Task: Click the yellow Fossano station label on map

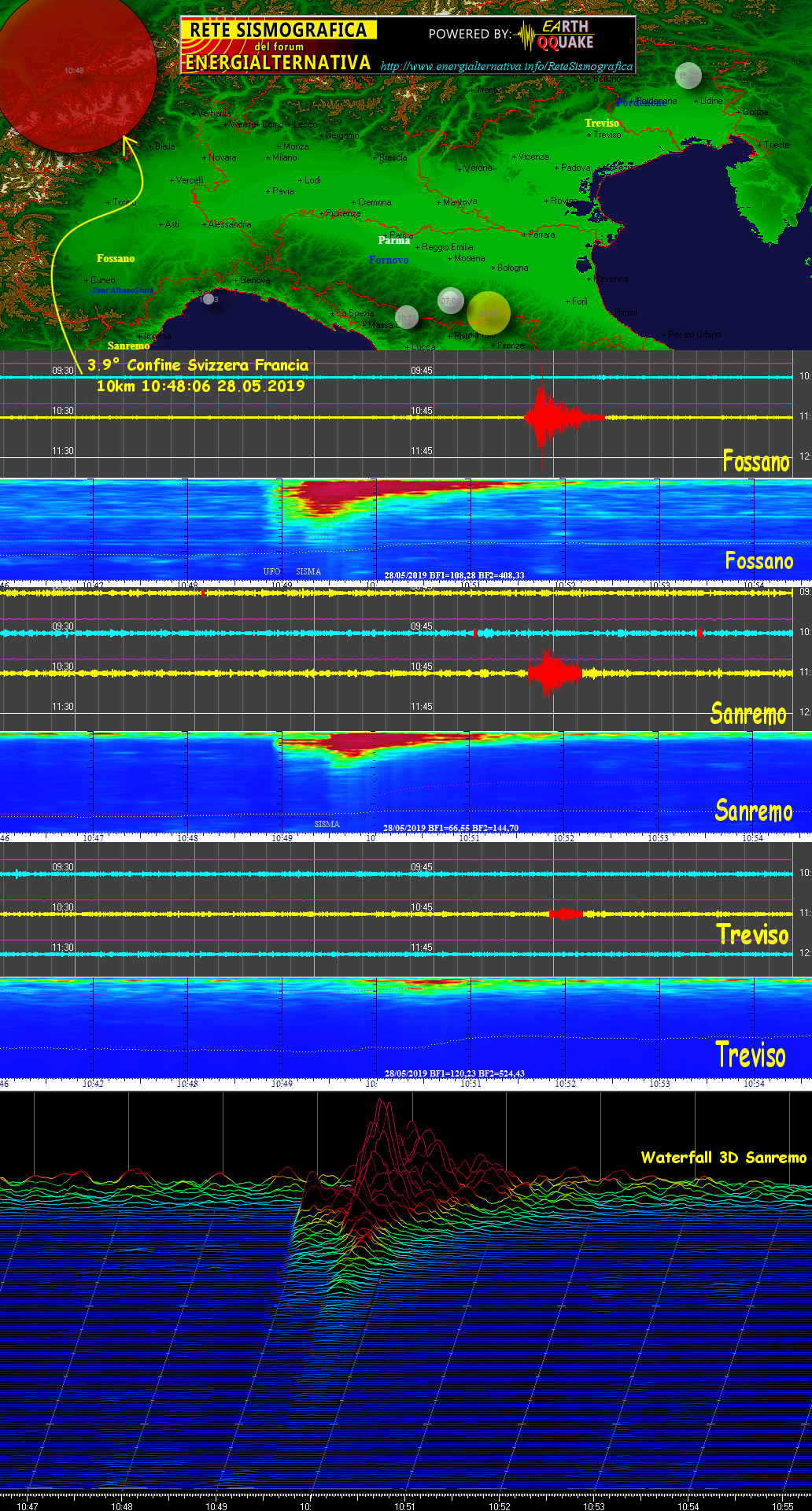Action: tap(116, 258)
